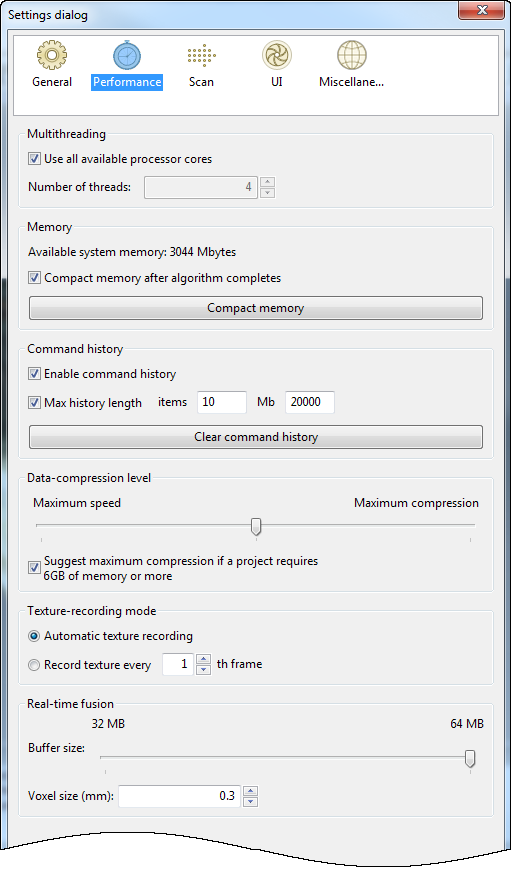
Task: Open the General settings gear icon
Action: click(52, 55)
